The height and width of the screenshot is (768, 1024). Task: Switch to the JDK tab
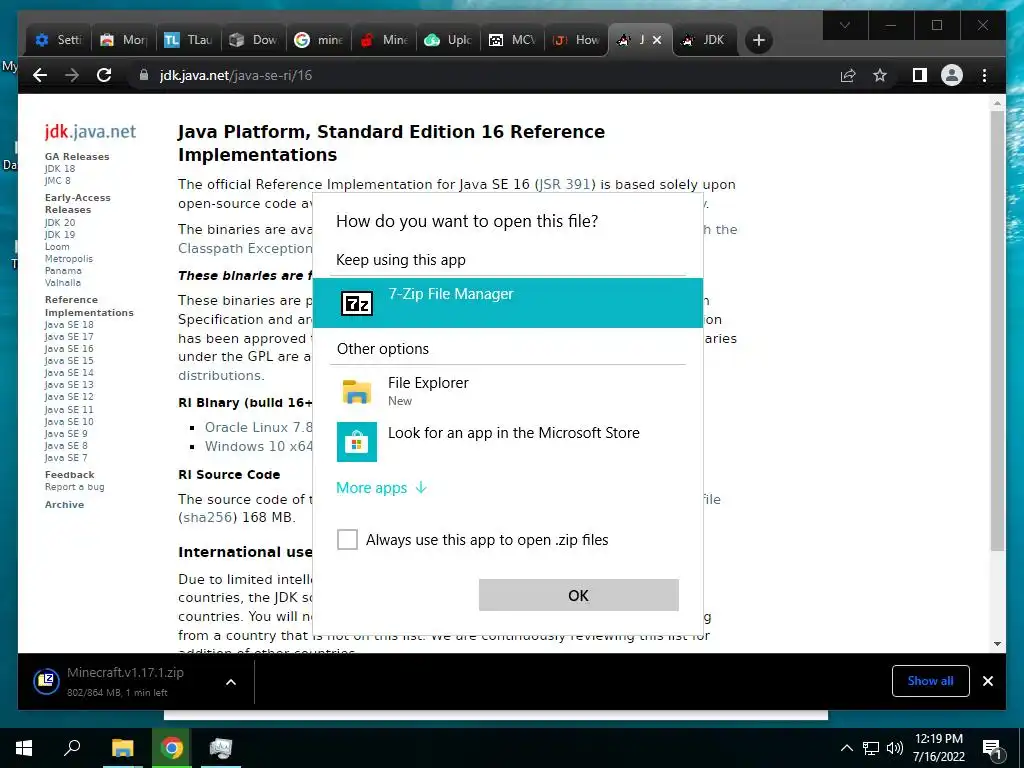[704, 40]
